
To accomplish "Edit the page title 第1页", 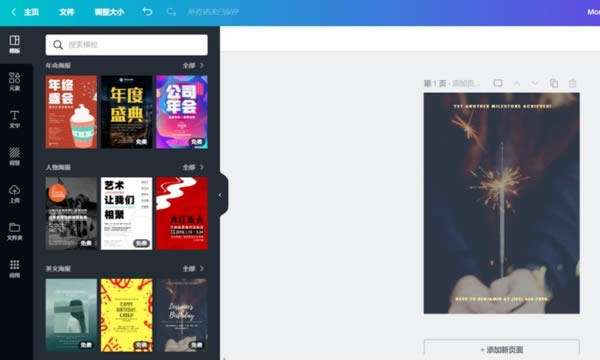I will tap(452, 83).
